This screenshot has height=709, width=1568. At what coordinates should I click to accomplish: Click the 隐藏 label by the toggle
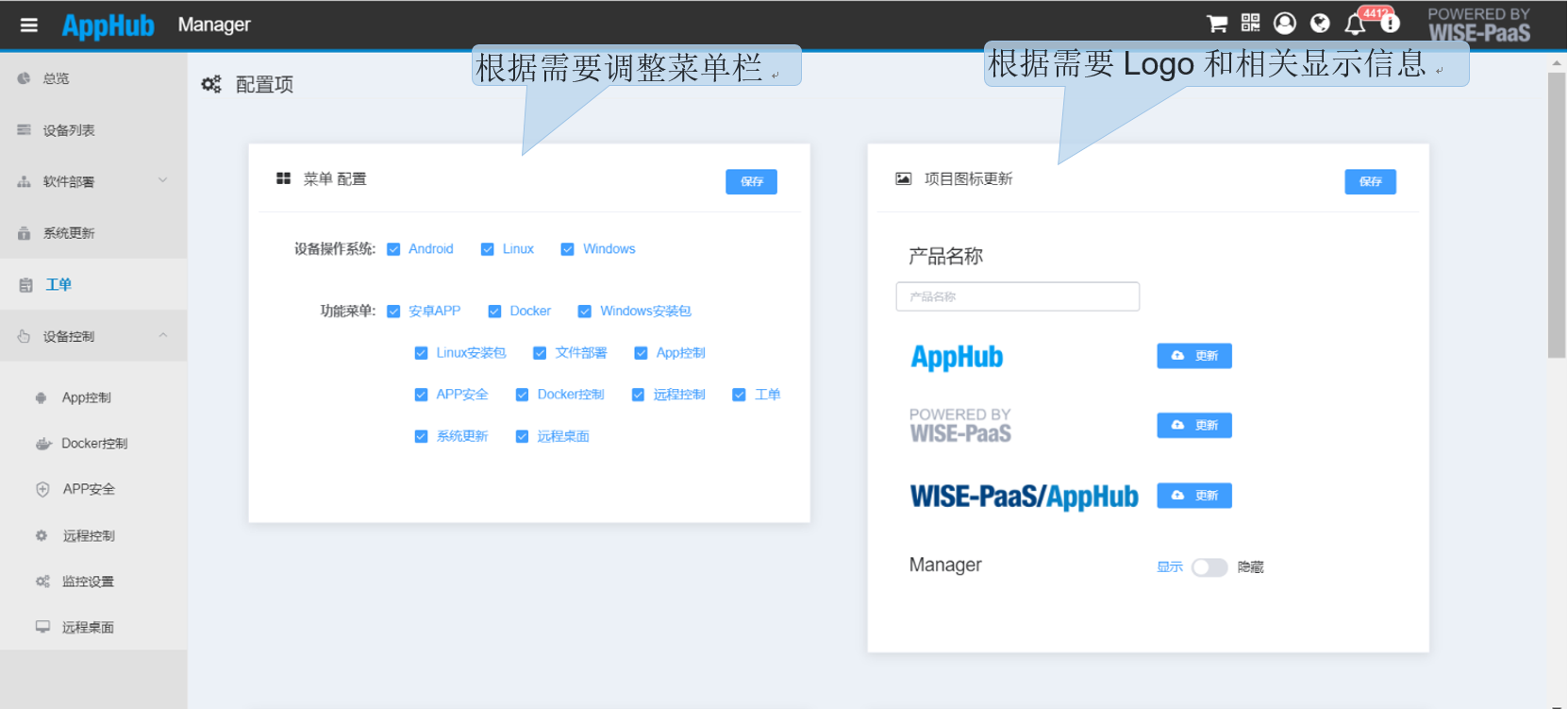(x=1250, y=567)
